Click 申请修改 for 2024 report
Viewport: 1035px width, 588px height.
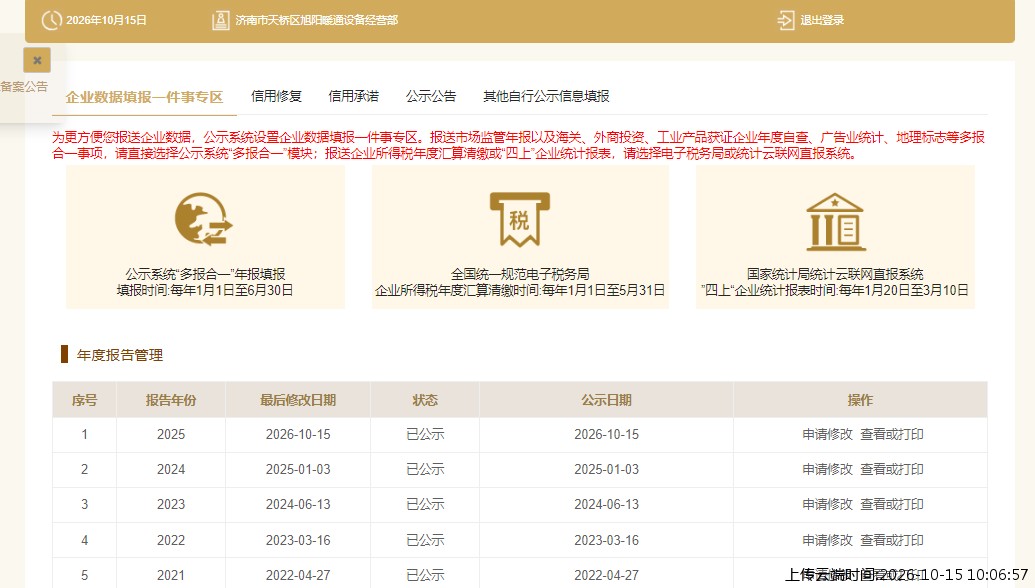tap(828, 469)
